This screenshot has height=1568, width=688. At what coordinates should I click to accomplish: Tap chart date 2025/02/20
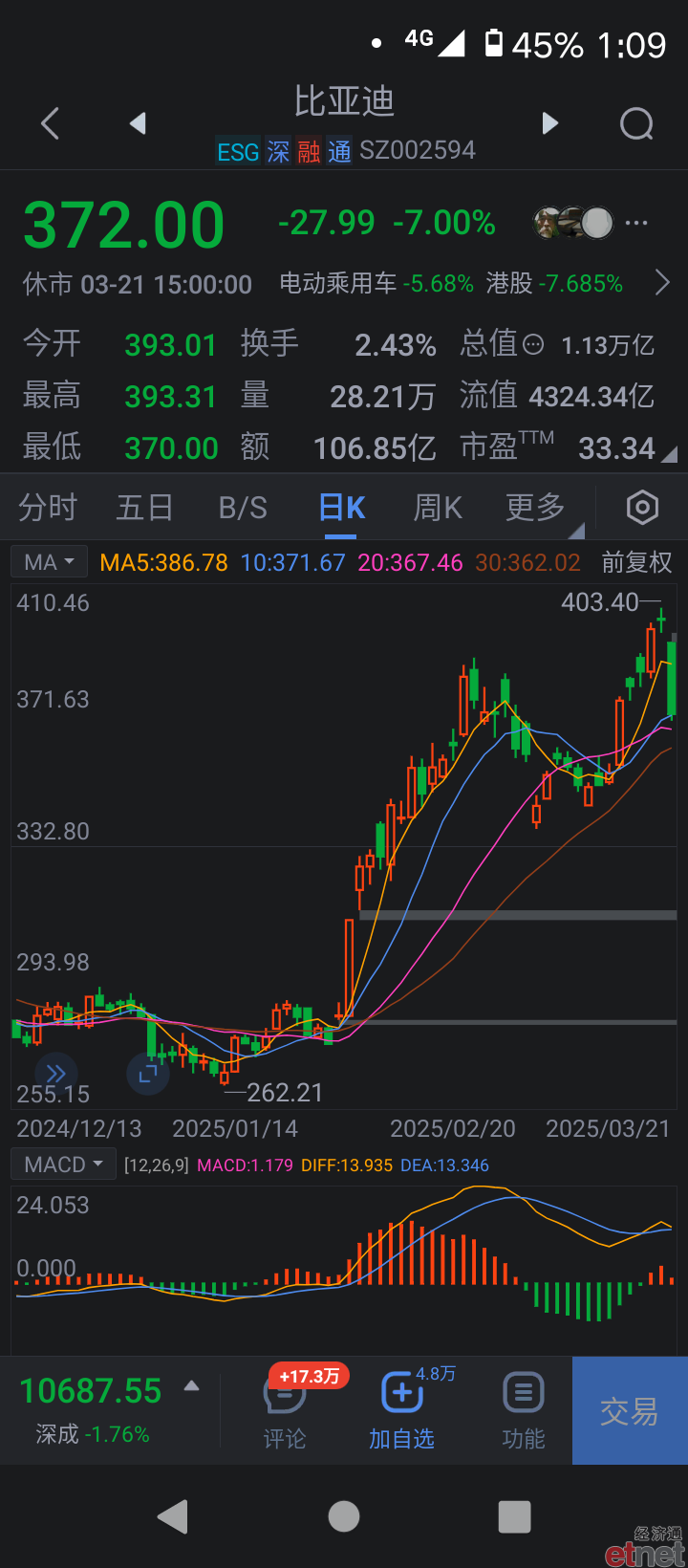click(453, 1128)
